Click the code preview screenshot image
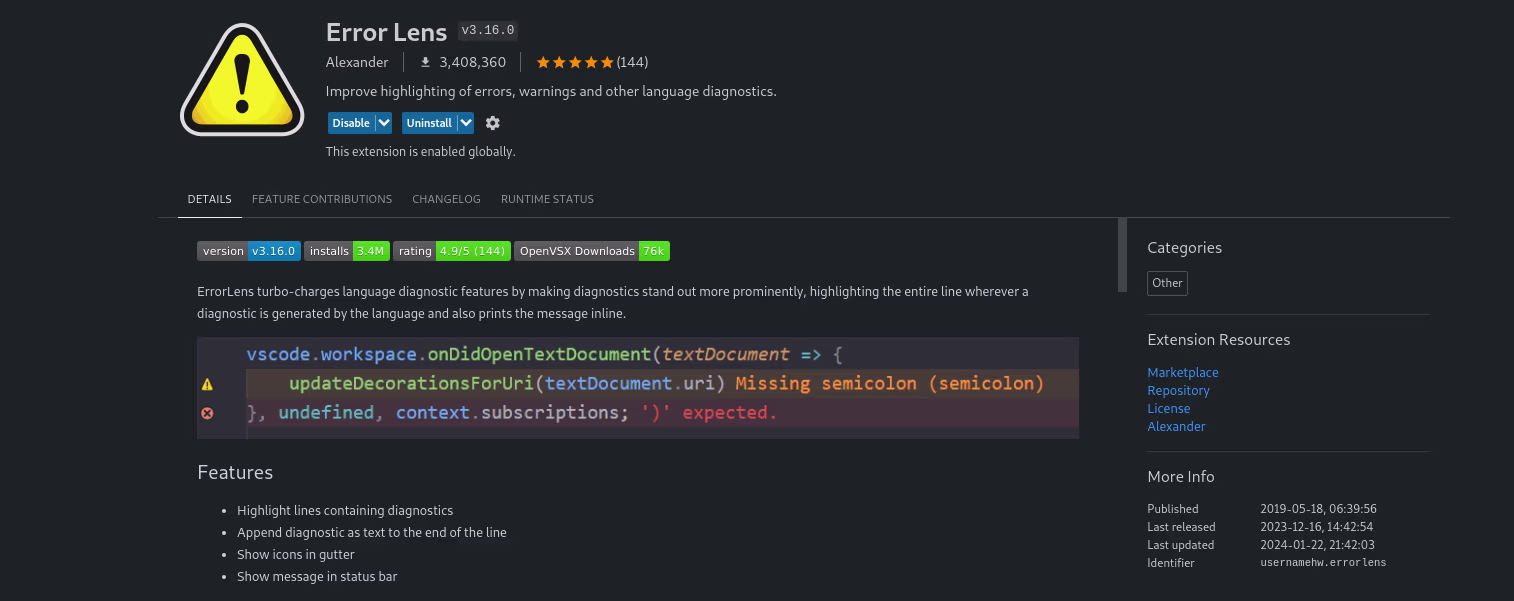 [x=638, y=388]
